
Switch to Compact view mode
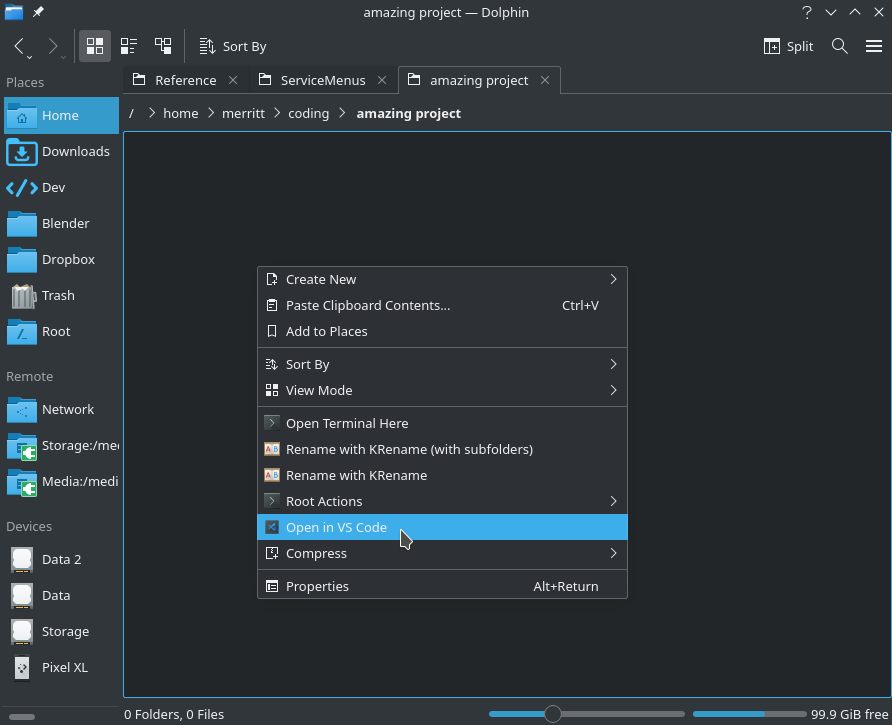point(129,46)
